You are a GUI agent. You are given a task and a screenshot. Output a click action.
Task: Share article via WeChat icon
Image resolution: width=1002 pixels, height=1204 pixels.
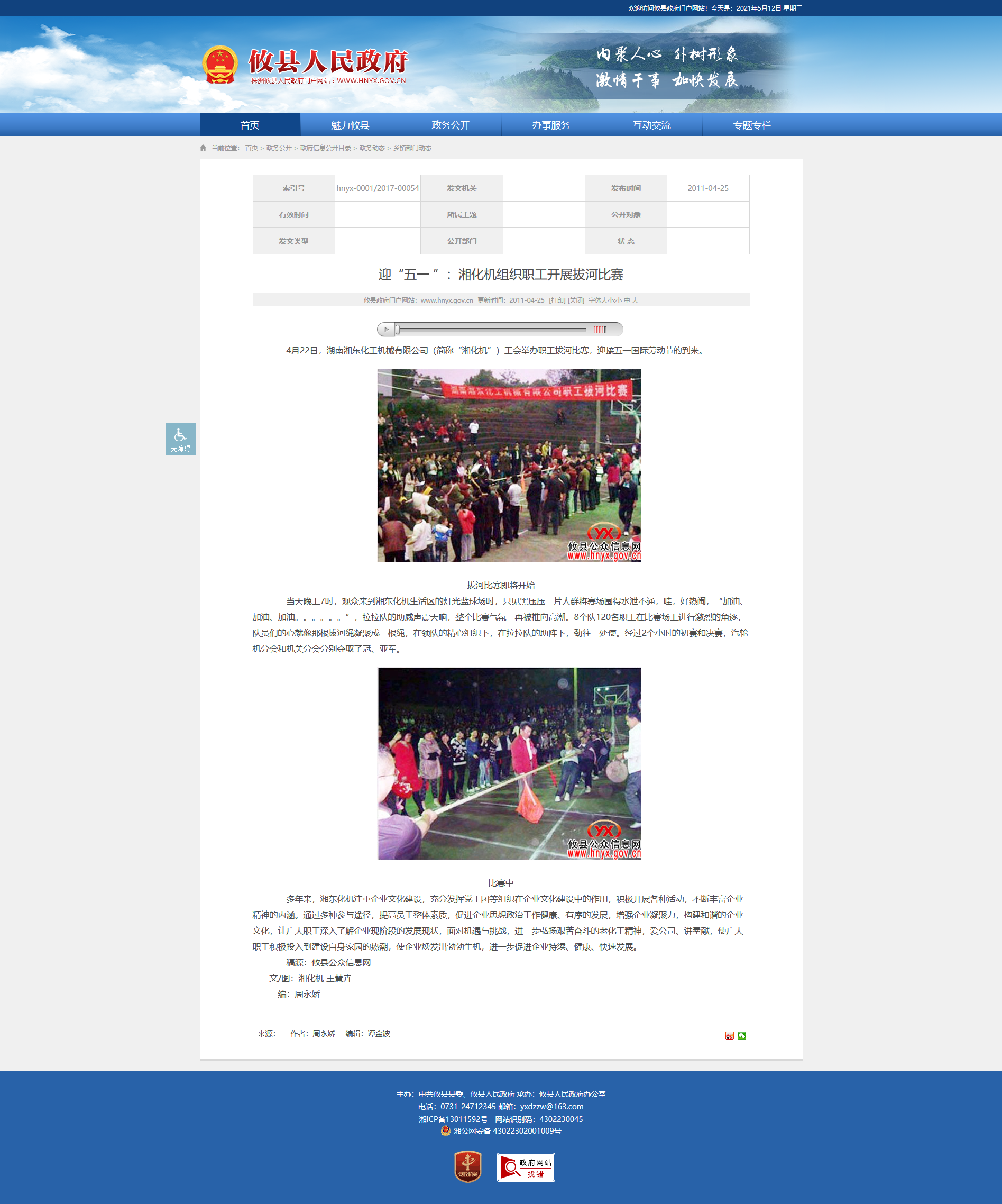tap(742, 1035)
